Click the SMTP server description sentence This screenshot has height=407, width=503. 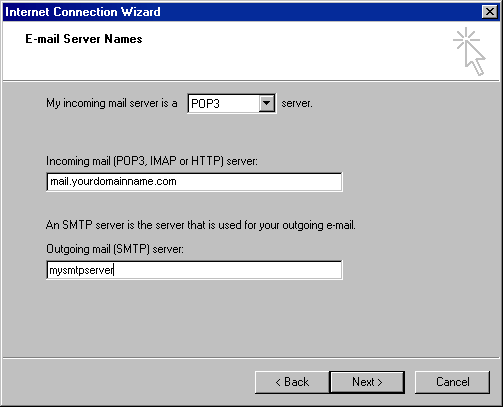[x=201, y=225]
